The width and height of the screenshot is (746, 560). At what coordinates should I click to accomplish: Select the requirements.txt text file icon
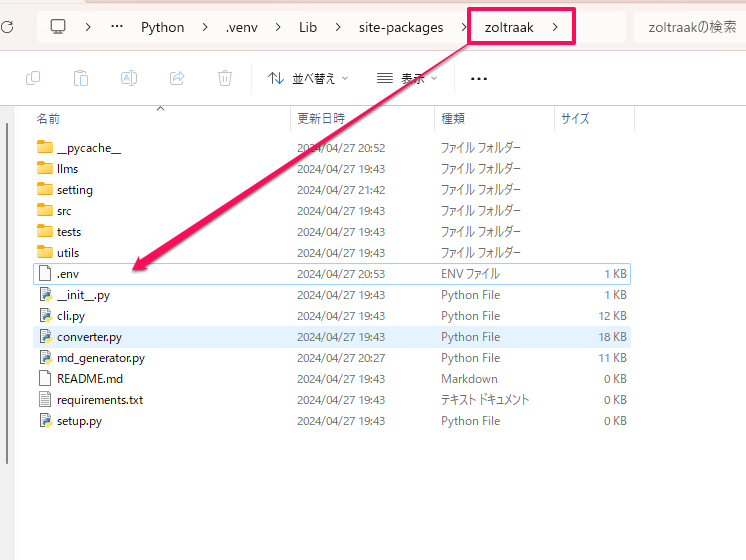click(x=45, y=399)
